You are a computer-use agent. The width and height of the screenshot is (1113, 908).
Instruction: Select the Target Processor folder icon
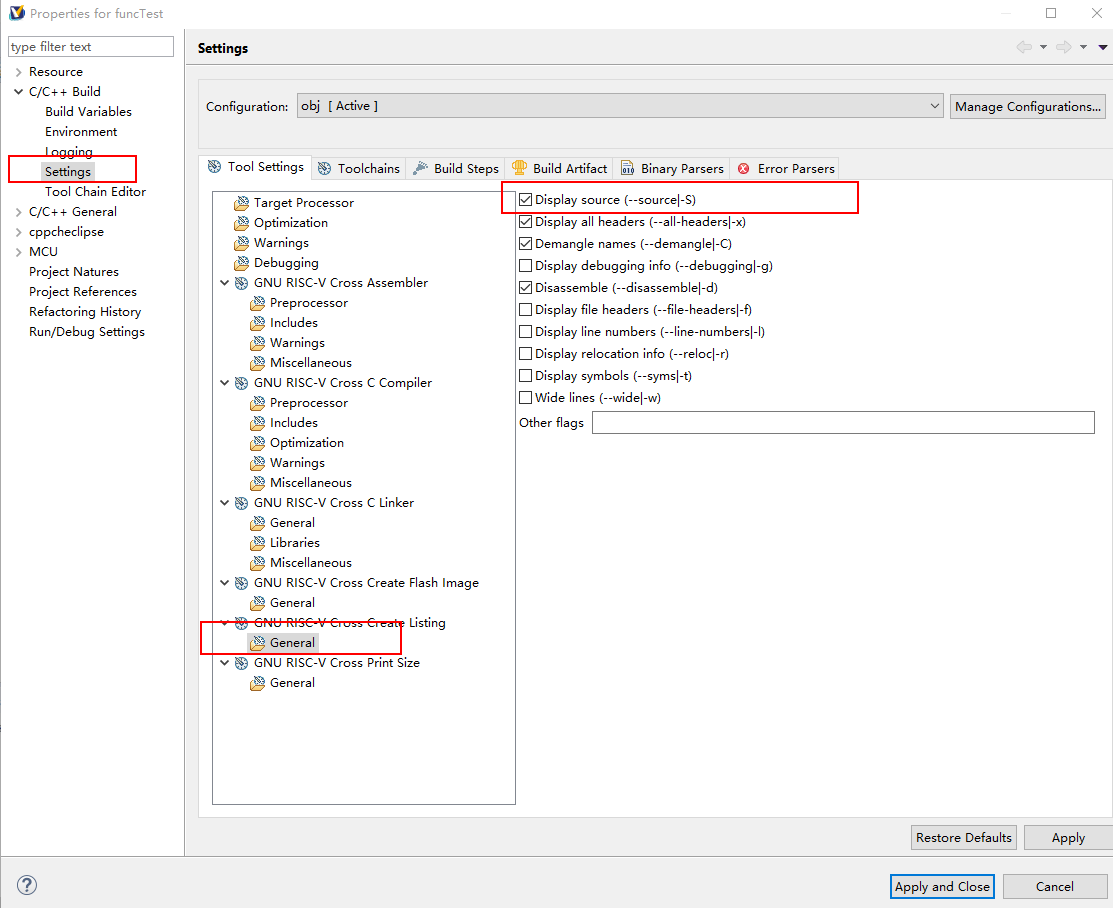coord(241,203)
